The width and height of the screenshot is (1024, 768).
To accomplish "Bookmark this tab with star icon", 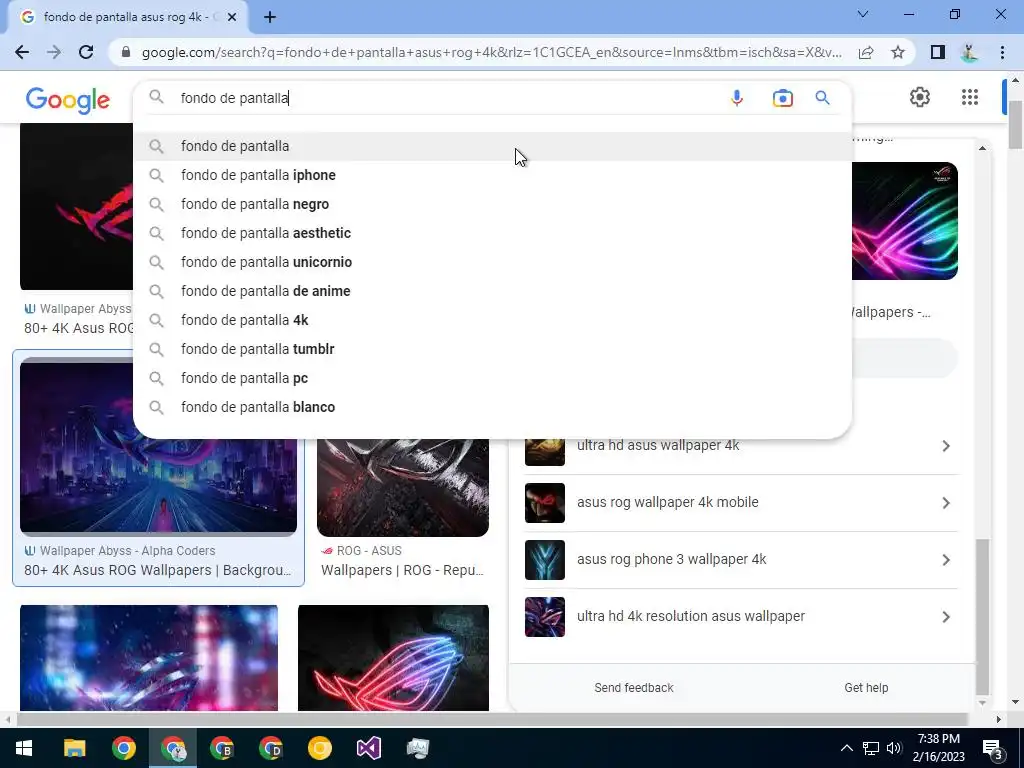I will [x=898, y=52].
